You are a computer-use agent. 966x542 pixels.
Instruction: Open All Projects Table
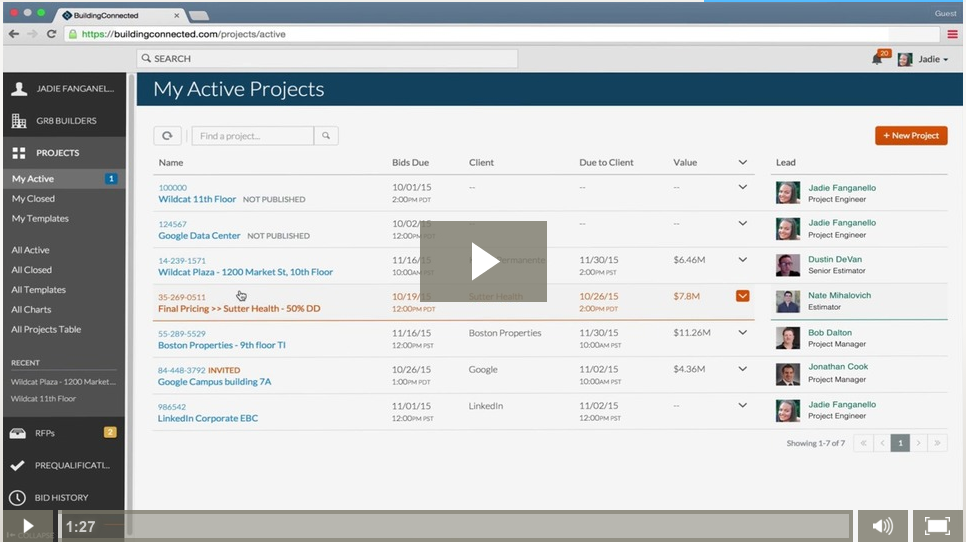[x=46, y=330]
